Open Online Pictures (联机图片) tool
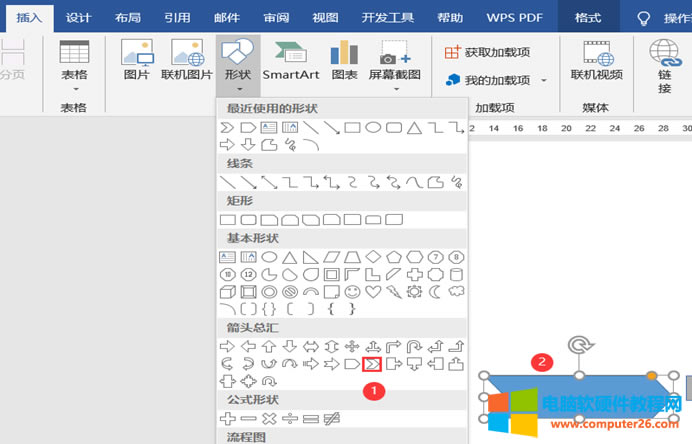This screenshot has width=692, height=444. pyautogui.click(x=187, y=60)
